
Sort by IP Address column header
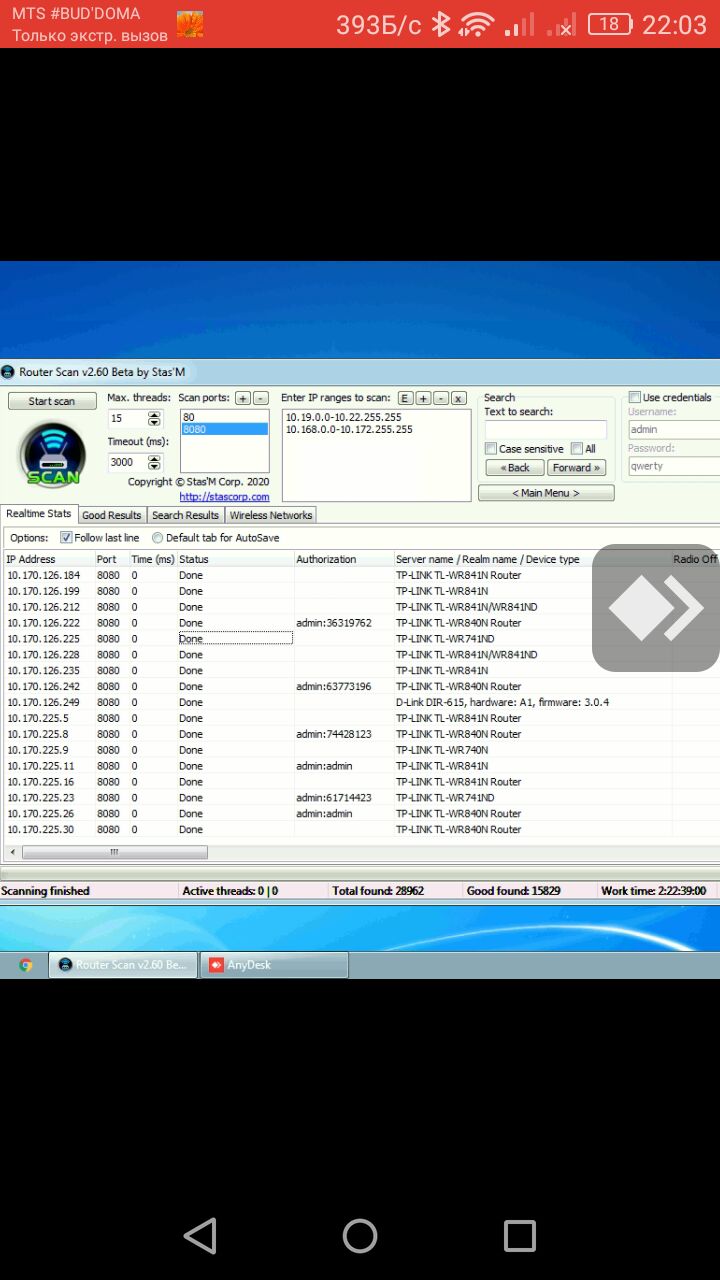pos(49,559)
